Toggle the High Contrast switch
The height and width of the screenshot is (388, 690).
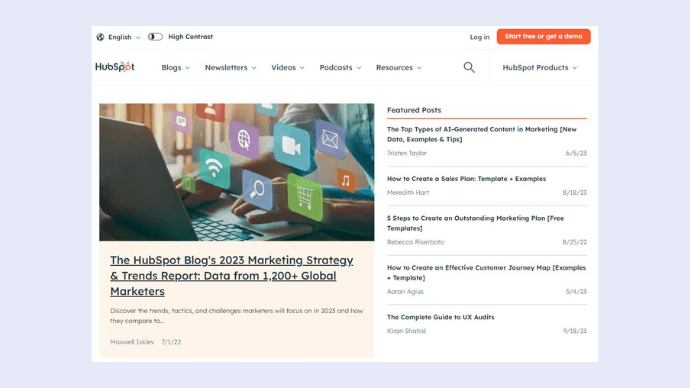coord(155,37)
